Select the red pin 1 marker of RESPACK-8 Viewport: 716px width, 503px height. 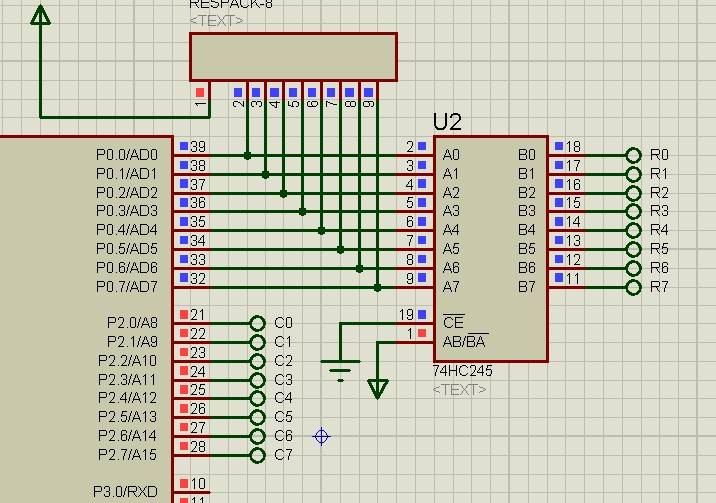click(x=200, y=93)
